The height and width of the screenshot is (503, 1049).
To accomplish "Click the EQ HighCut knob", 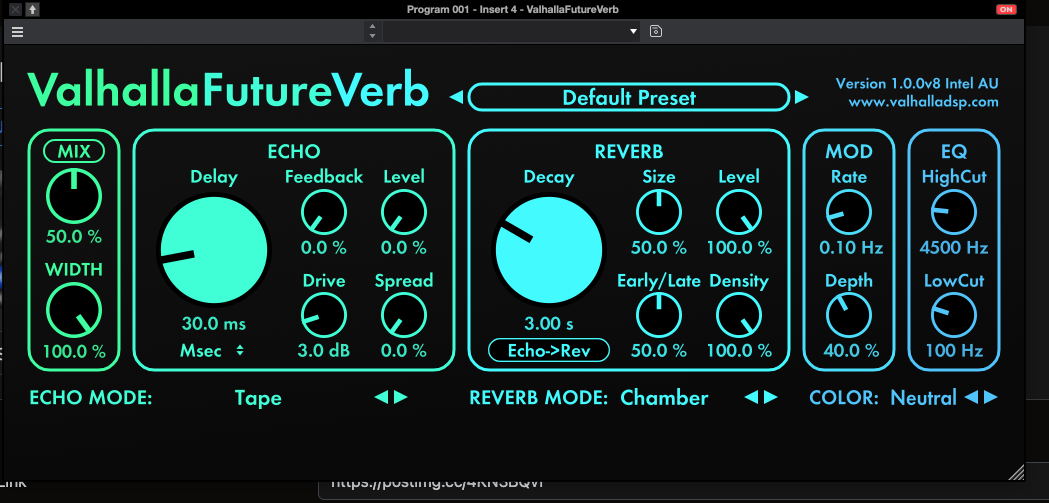I will (x=954, y=213).
